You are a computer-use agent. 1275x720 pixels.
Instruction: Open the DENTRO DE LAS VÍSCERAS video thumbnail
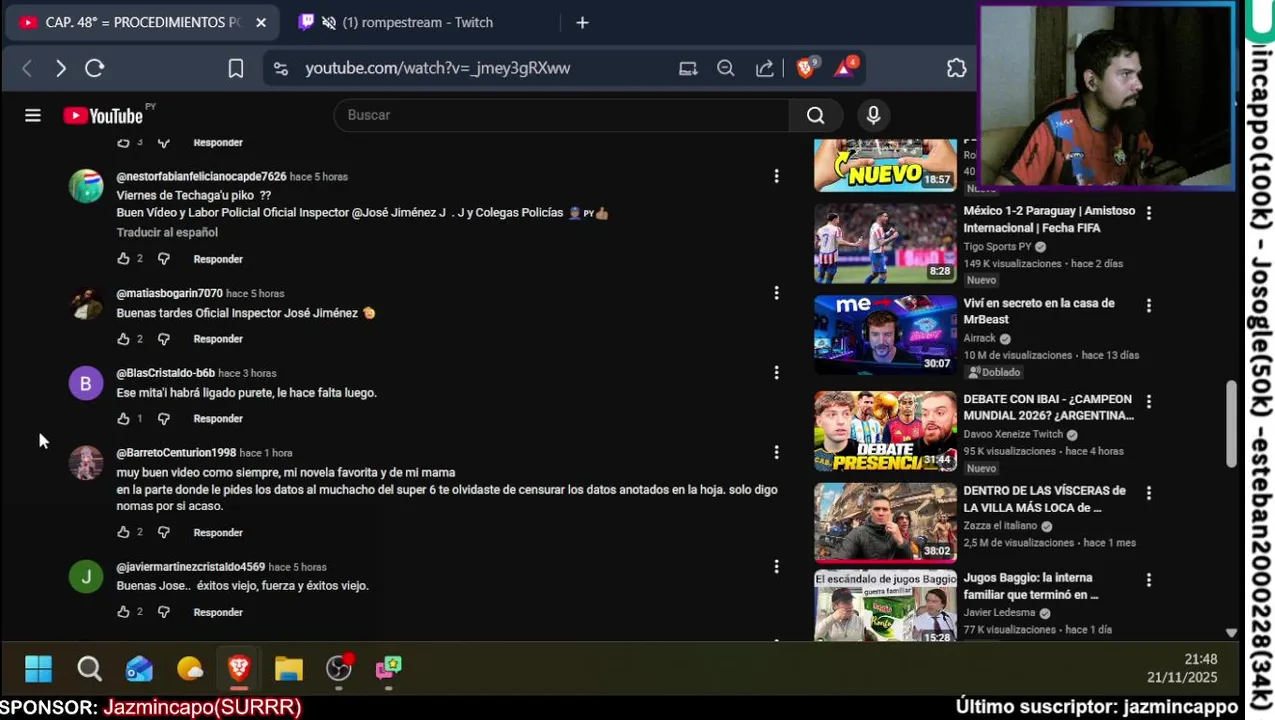(x=885, y=523)
